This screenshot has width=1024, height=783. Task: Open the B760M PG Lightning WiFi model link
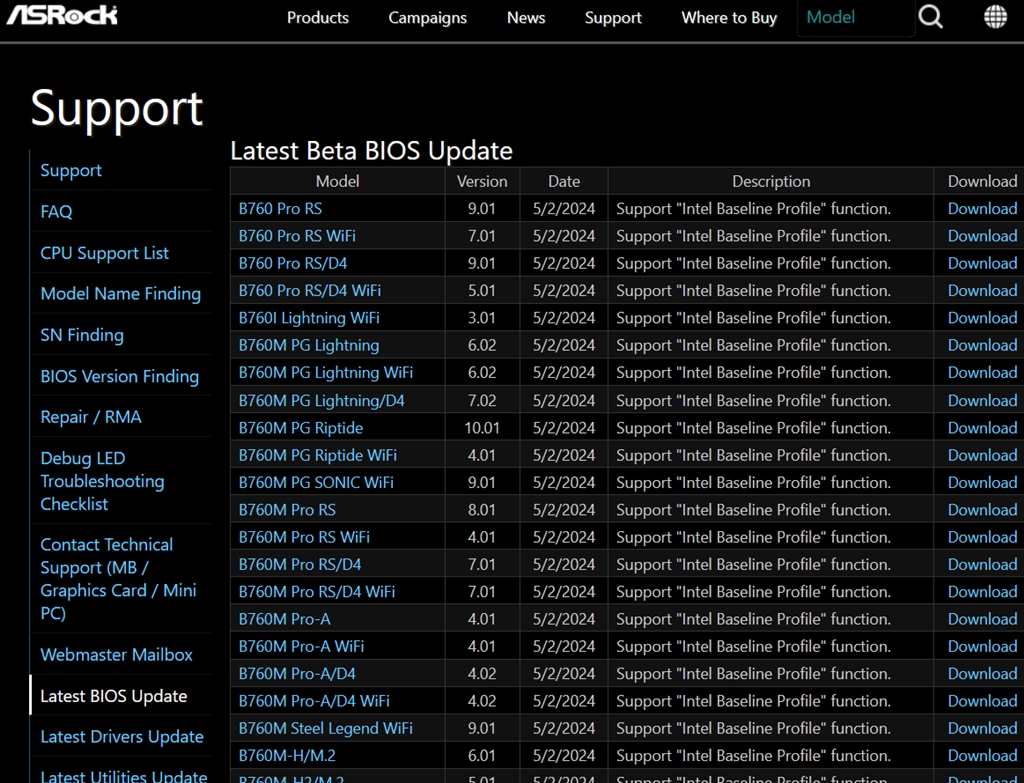[x=326, y=373]
